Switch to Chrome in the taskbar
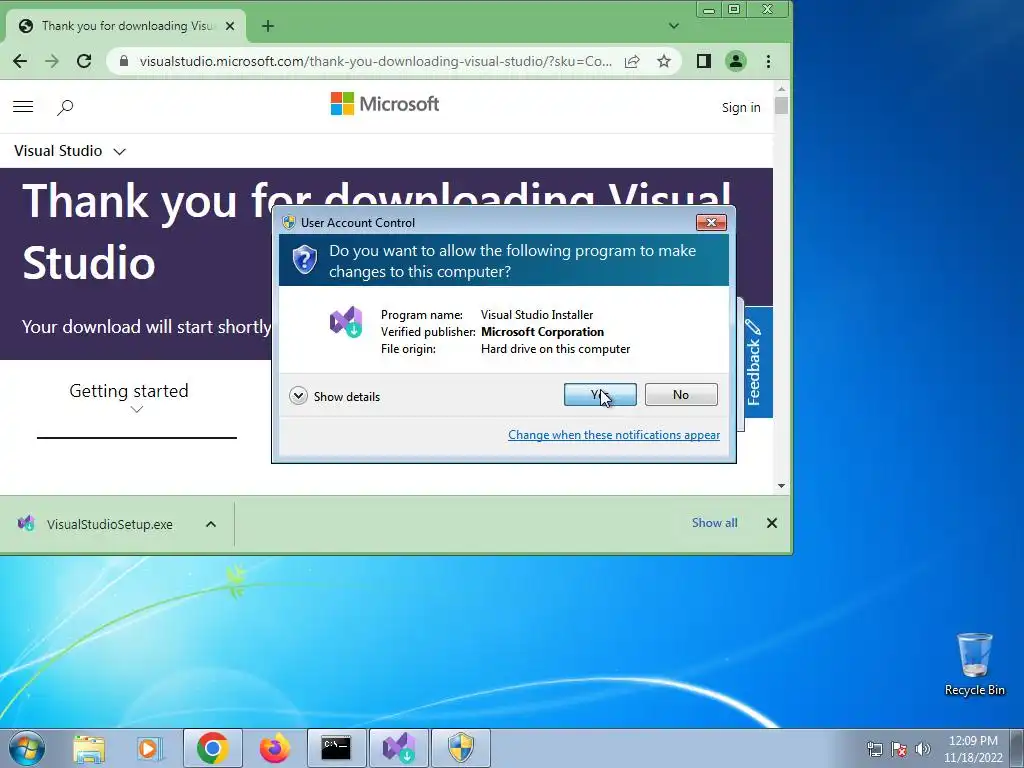The image size is (1024, 768). (212, 748)
